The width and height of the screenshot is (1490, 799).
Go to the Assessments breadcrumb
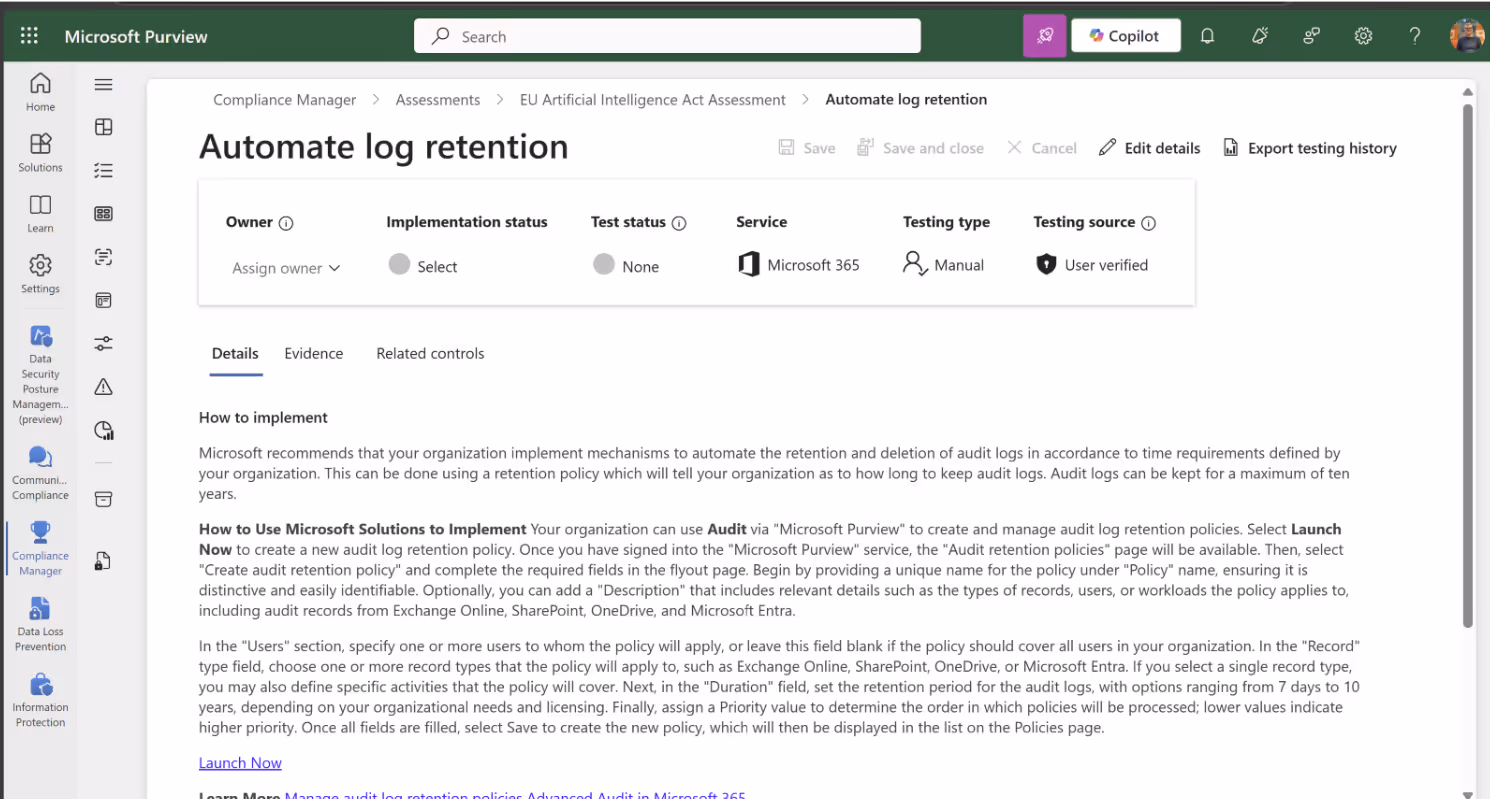click(x=438, y=100)
